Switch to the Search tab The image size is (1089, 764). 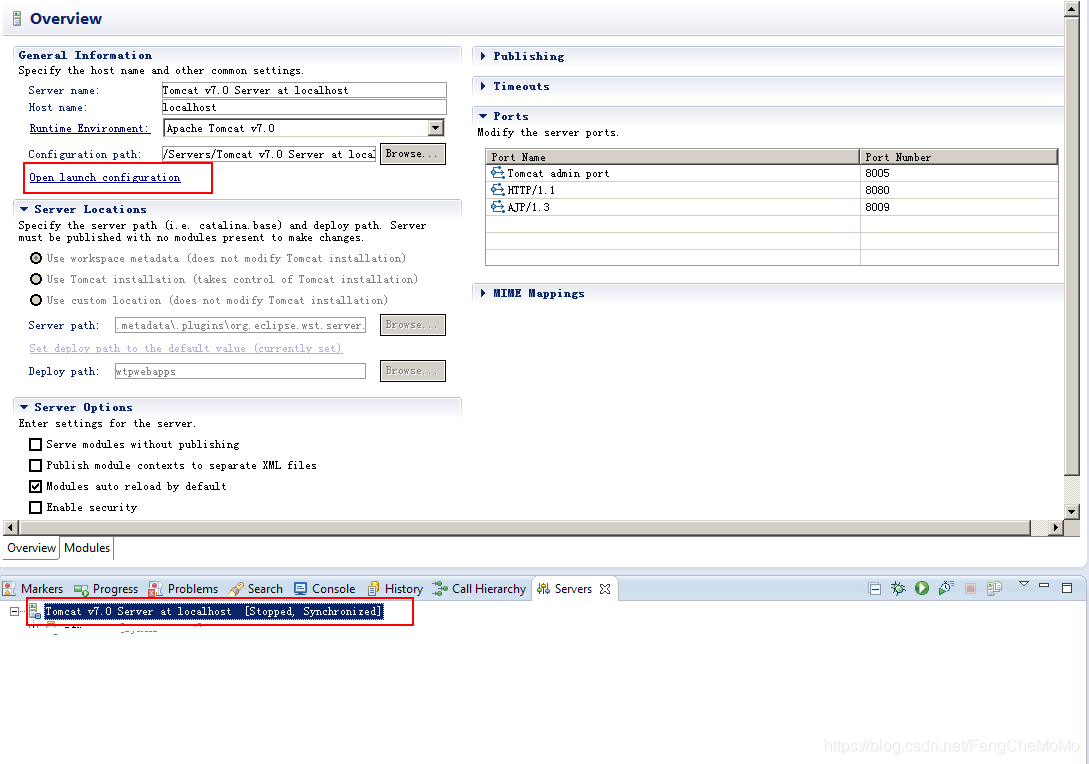[256, 589]
